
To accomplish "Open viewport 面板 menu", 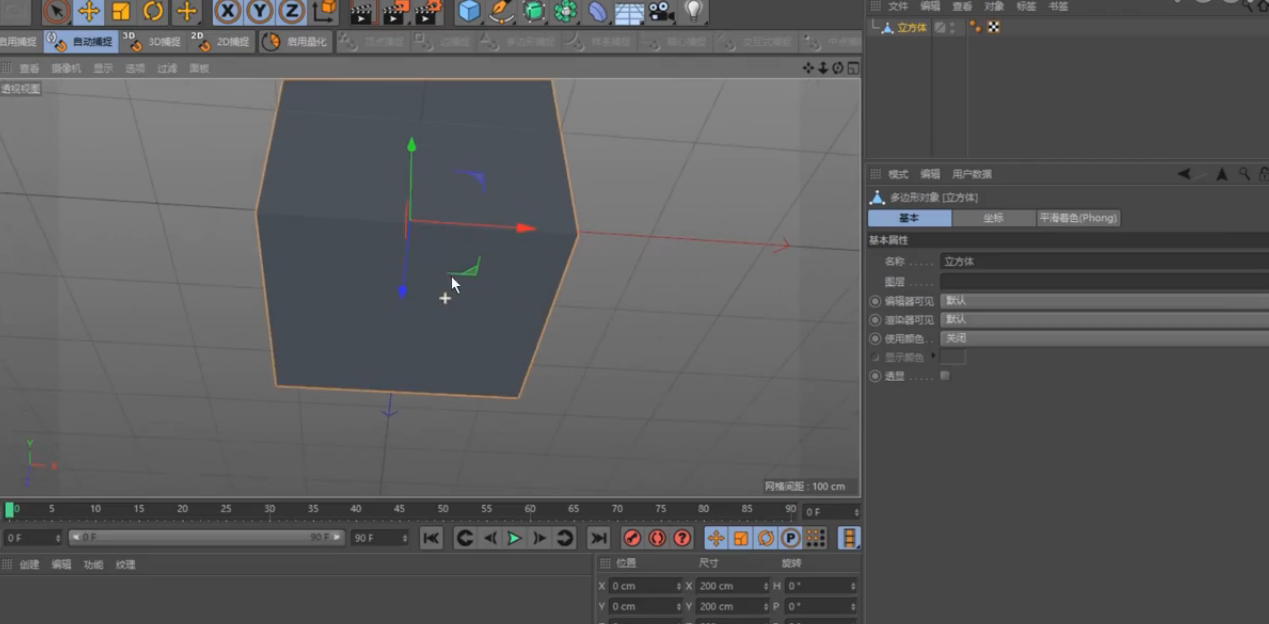I will pyautogui.click(x=199, y=69).
